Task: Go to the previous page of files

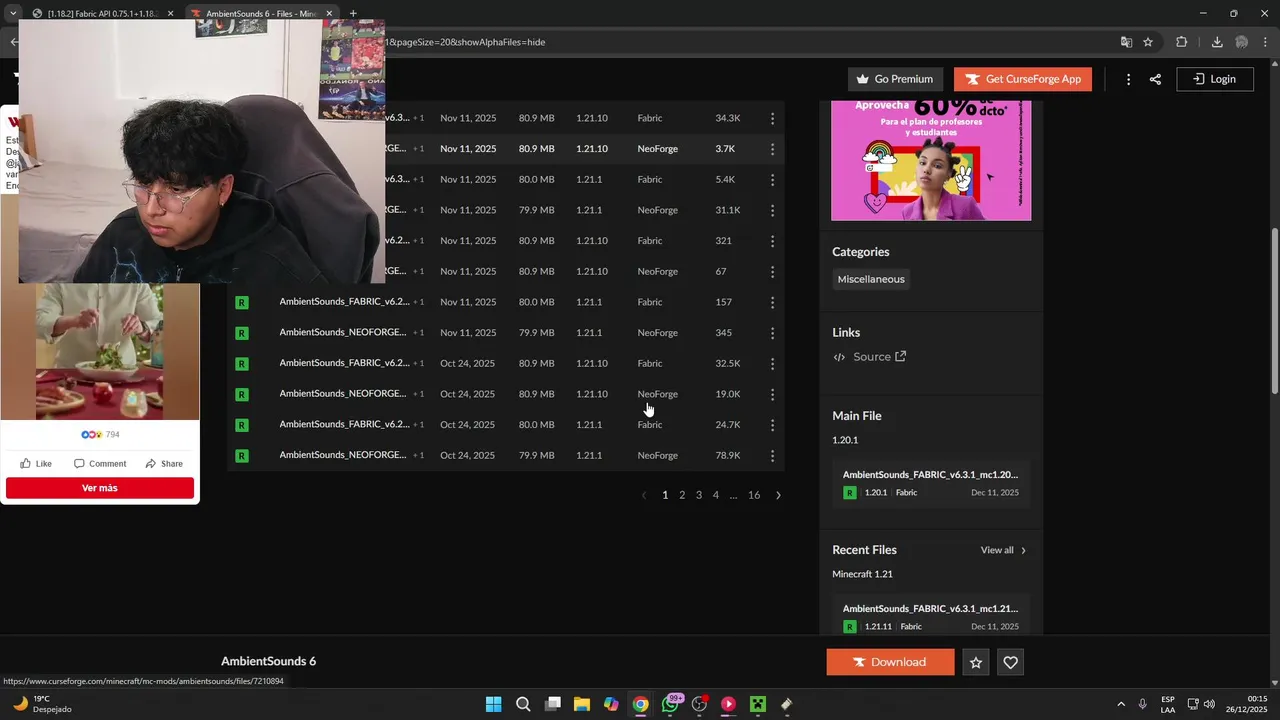Action: pyautogui.click(x=643, y=495)
